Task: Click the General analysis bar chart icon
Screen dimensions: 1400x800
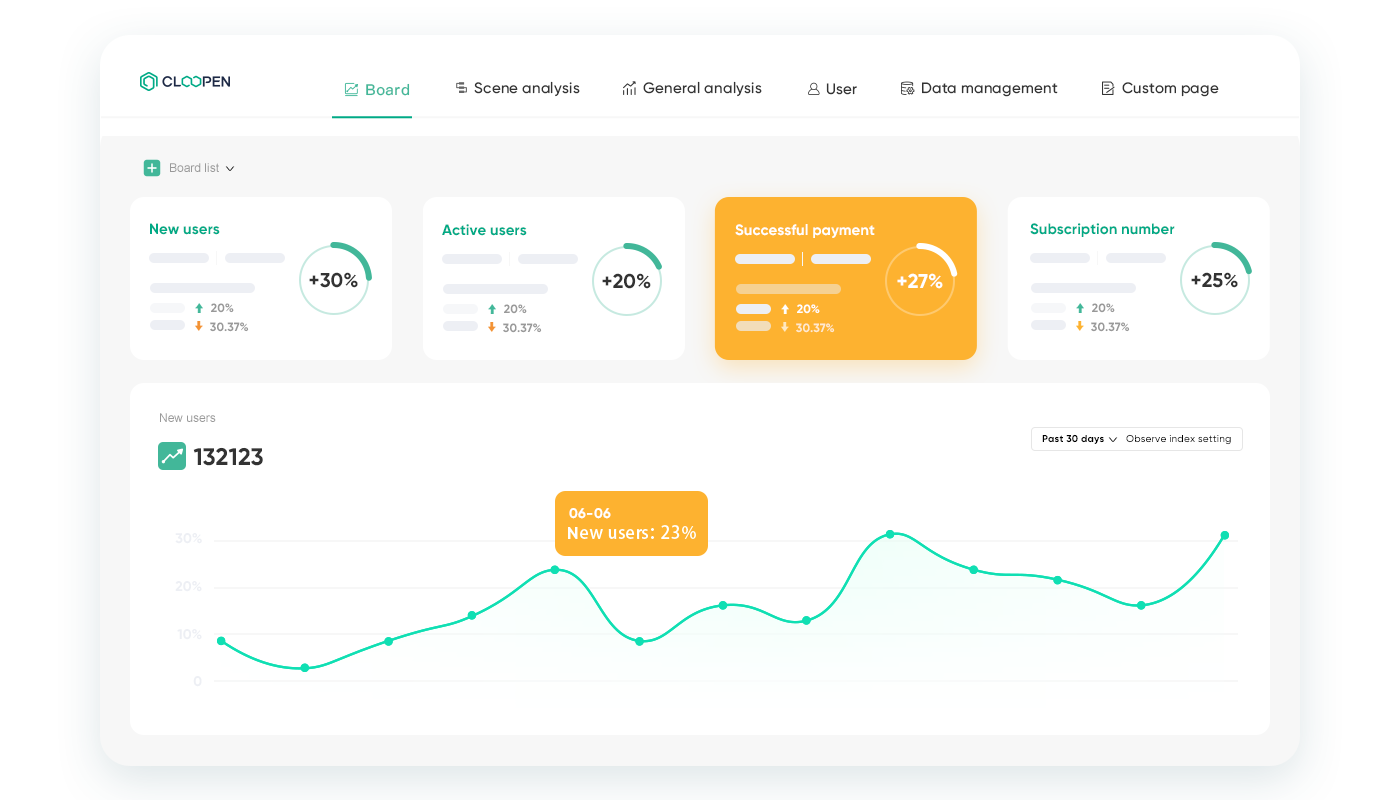Action: tap(629, 88)
